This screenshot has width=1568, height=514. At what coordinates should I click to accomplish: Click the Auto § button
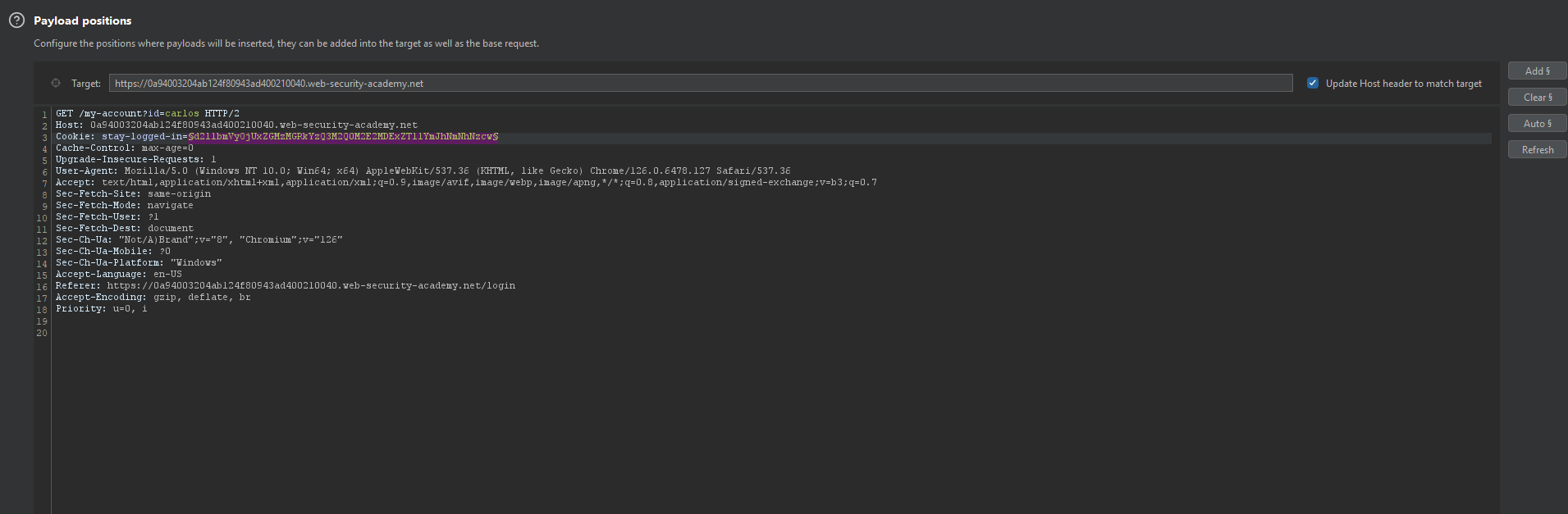(1537, 123)
